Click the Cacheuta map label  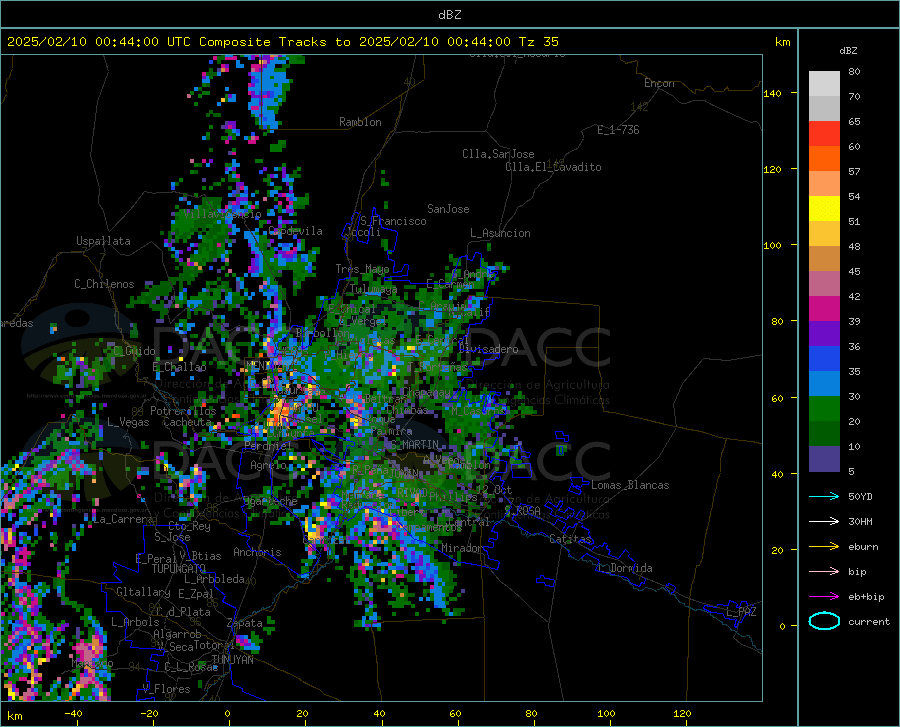coord(187,422)
